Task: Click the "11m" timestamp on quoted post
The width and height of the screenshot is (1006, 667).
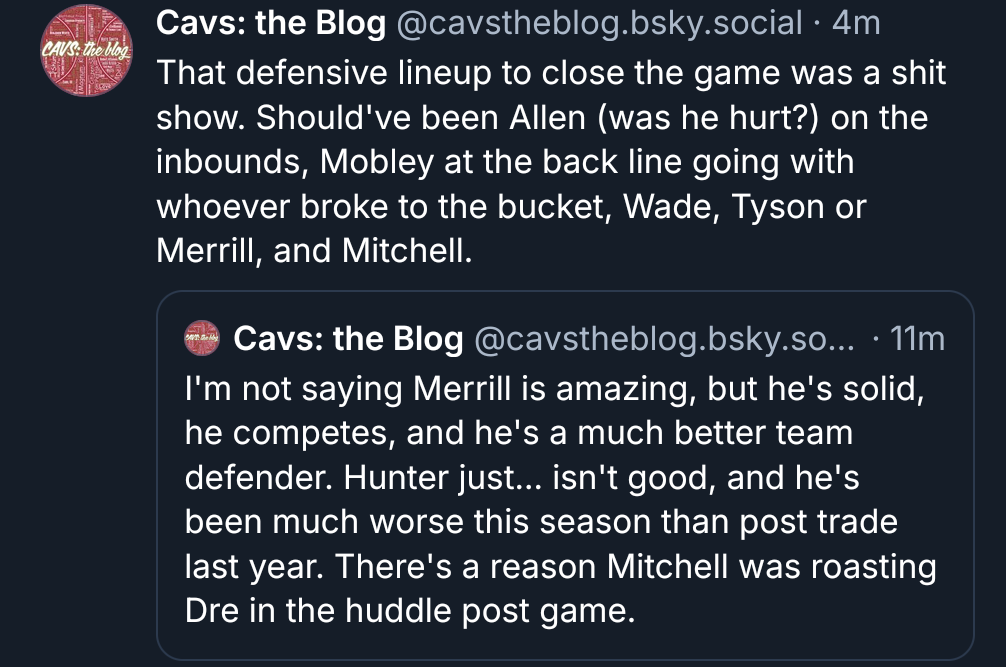Action: [916, 339]
